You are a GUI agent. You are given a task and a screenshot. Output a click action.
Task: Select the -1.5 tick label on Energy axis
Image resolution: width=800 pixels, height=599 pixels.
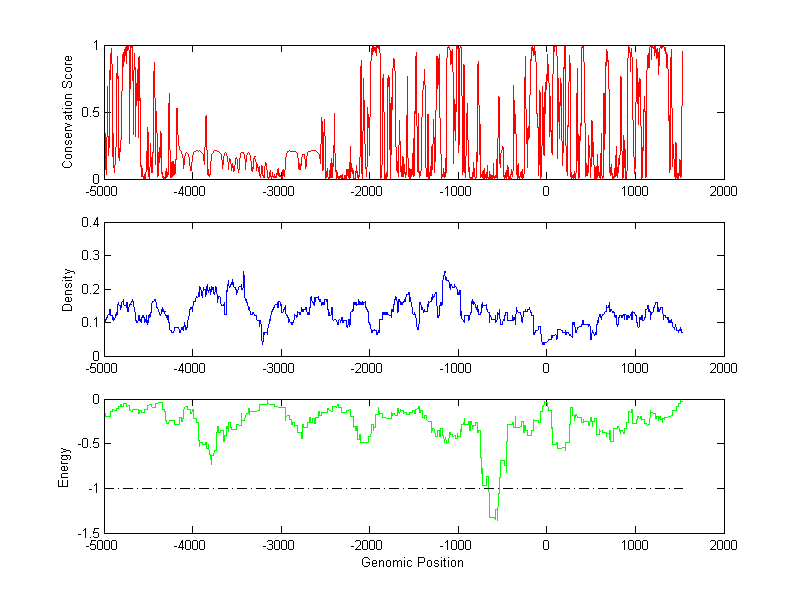86,533
